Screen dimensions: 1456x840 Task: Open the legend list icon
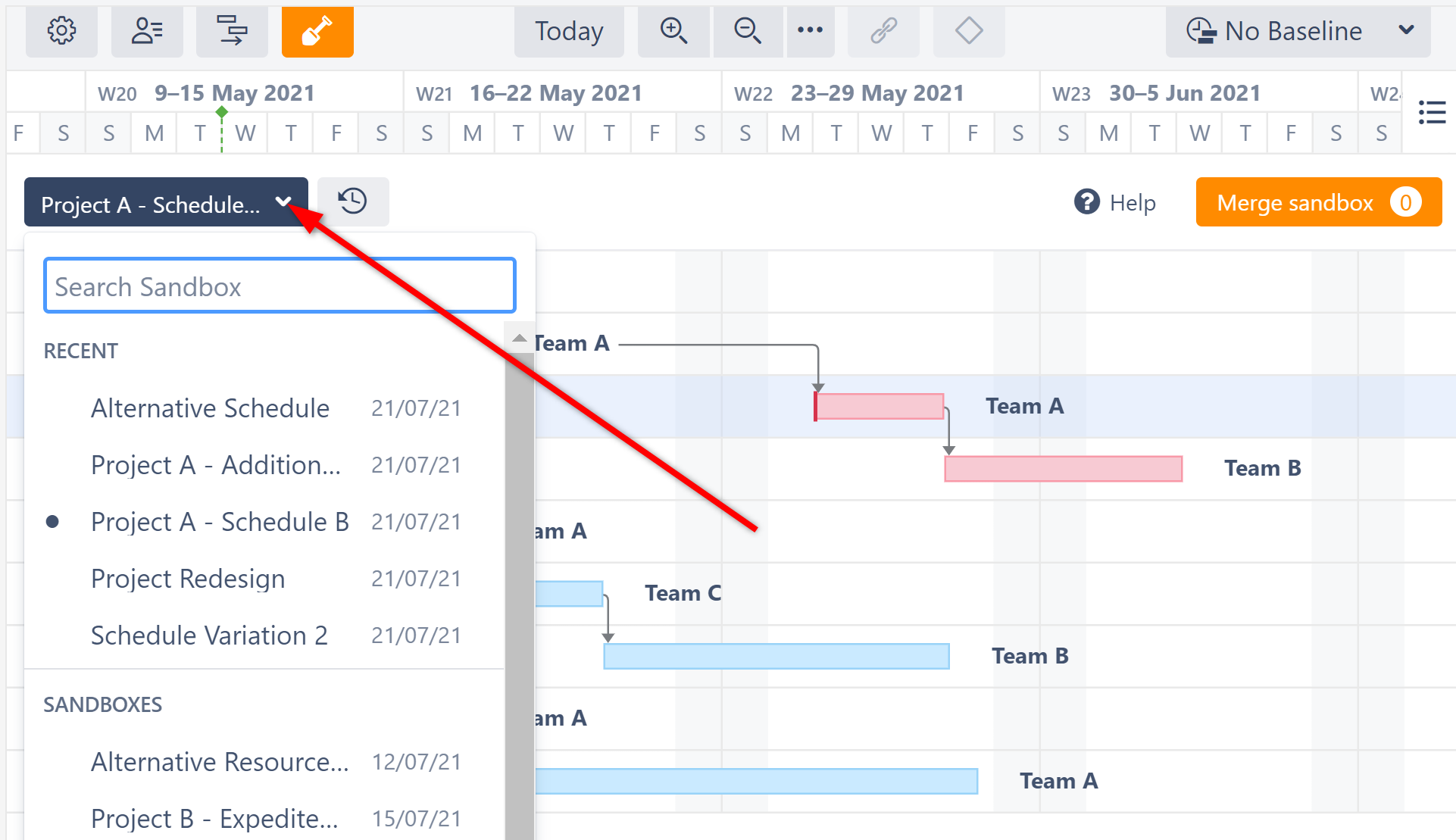[1432, 113]
